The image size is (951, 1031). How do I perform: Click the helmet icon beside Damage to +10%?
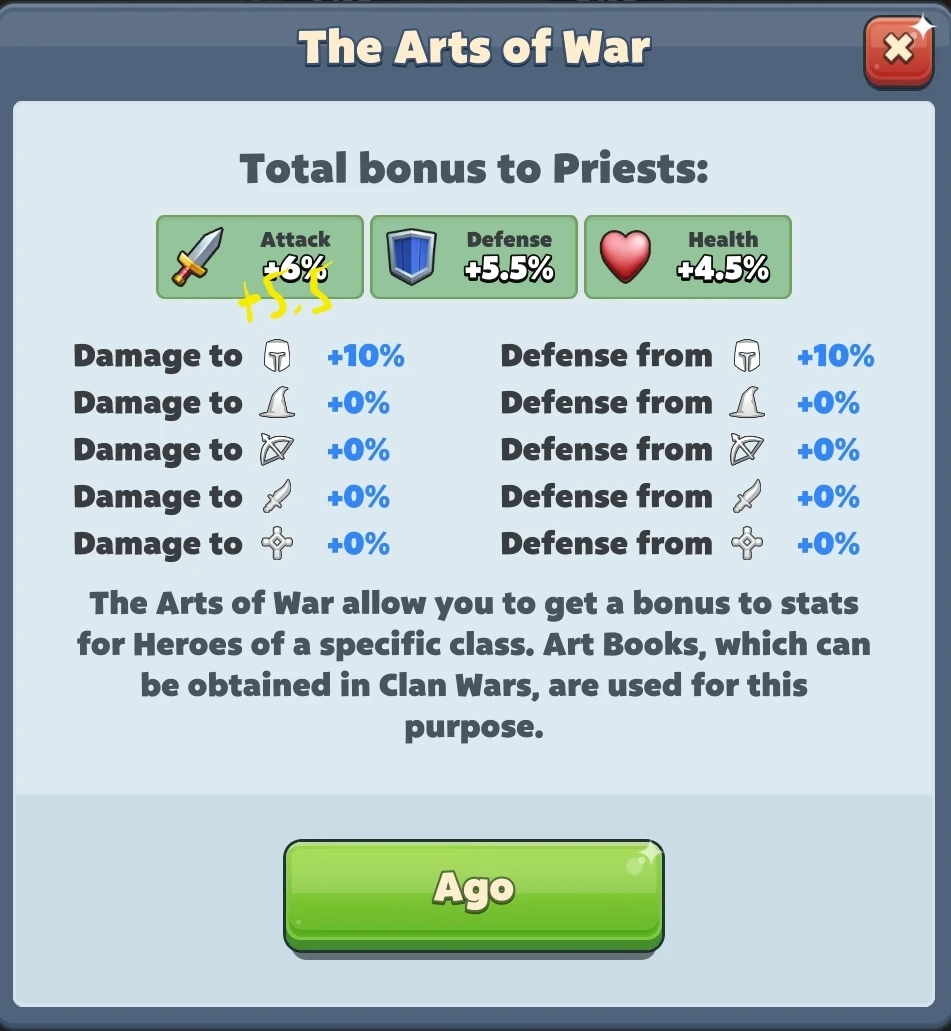click(x=277, y=356)
